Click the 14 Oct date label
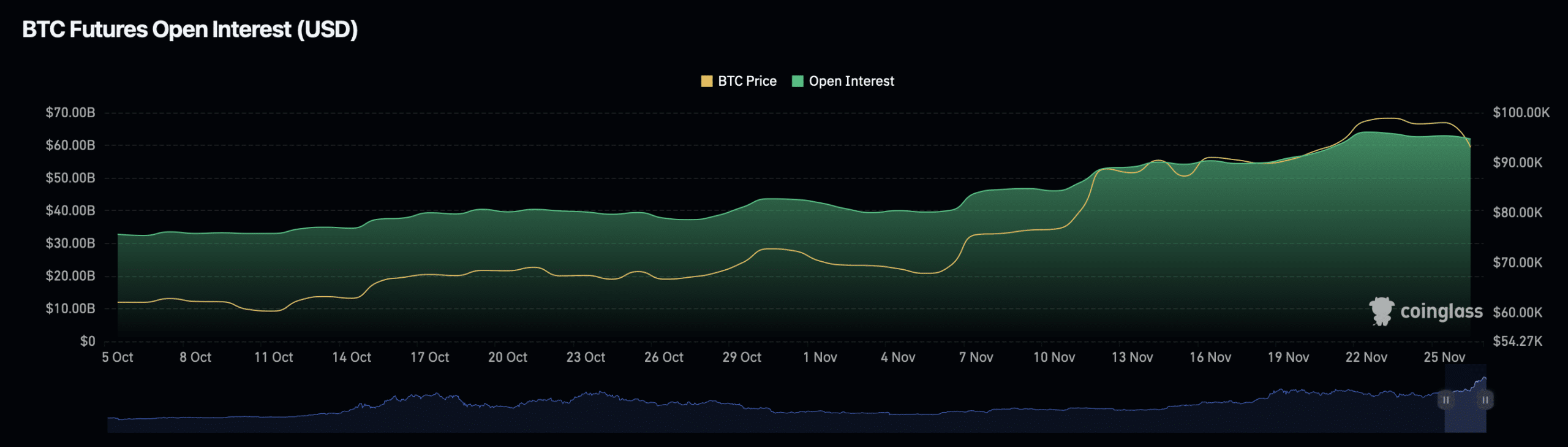Screen dimensions: 1568x447 [352, 357]
